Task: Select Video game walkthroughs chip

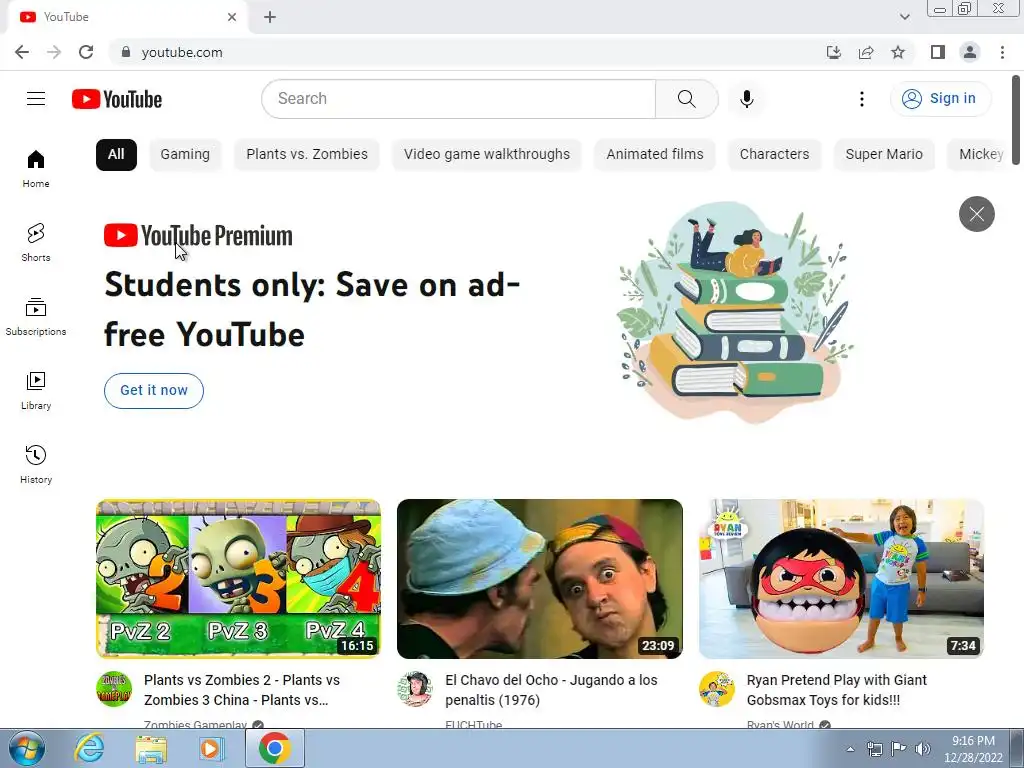Action: (487, 155)
